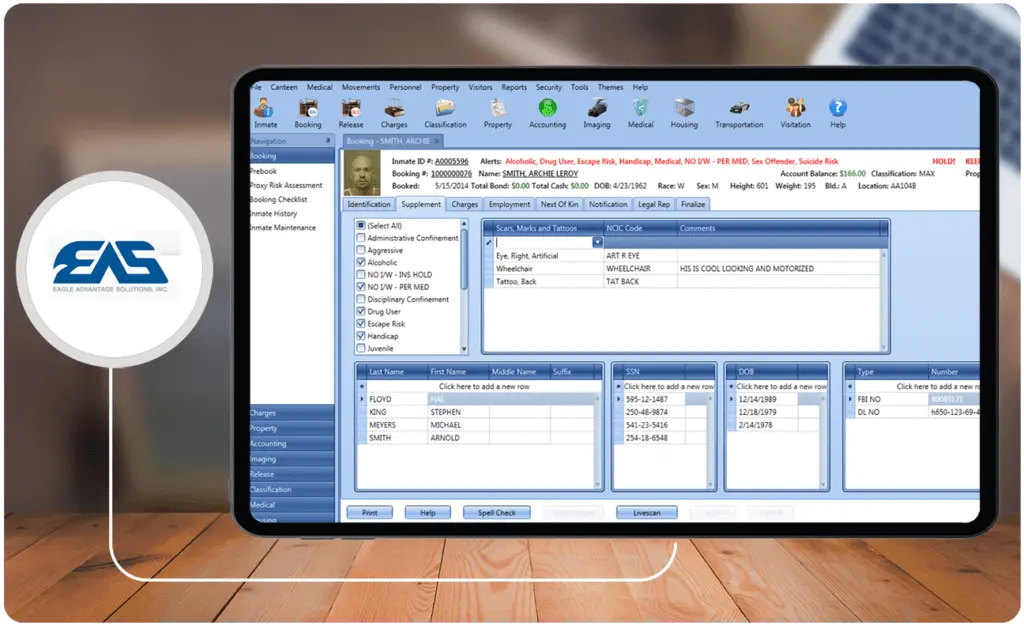The height and width of the screenshot is (626, 1024).
Task: Toggle the (Select All) checkbox
Action: tap(360, 225)
